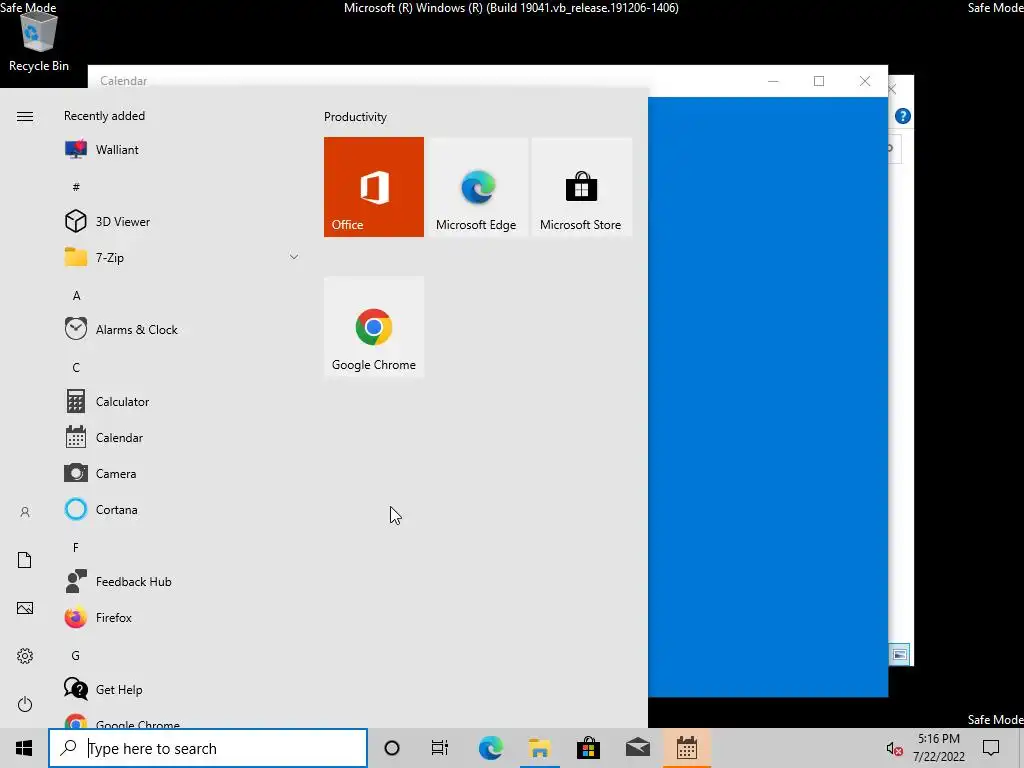Open Microsoft Edge on taskbar
The width and height of the screenshot is (1024, 768).
490,748
